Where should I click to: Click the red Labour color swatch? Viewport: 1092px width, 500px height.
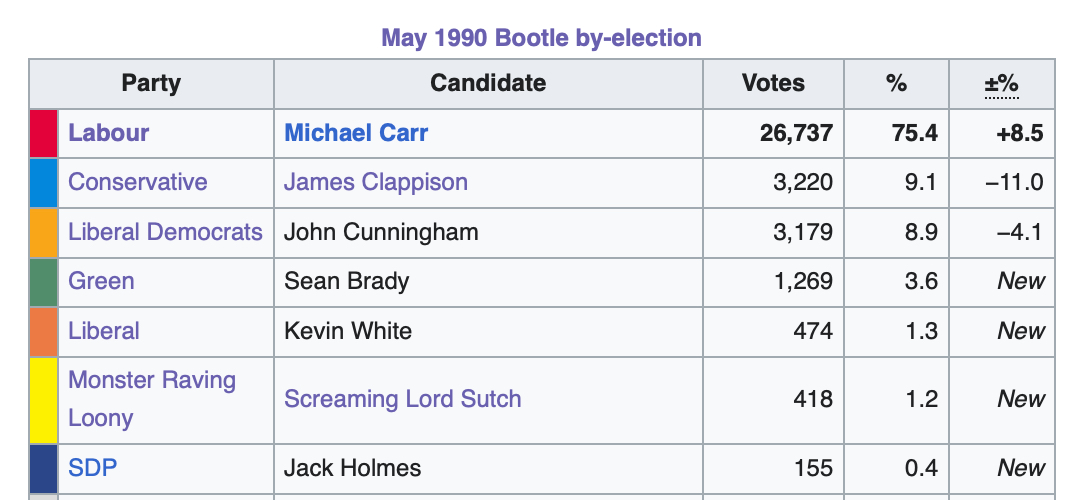pyautogui.click(x=44, y=133)
